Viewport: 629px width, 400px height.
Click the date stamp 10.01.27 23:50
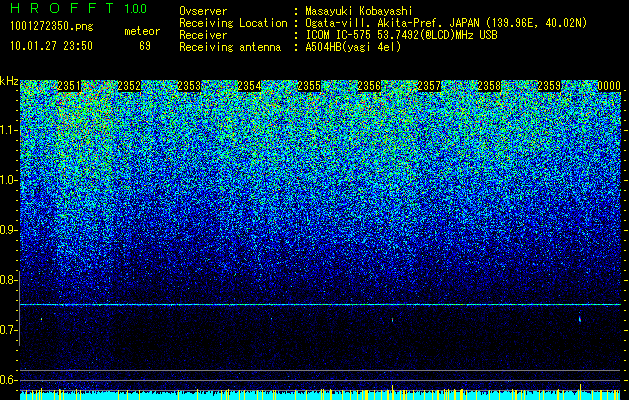[x=51, y=46]
